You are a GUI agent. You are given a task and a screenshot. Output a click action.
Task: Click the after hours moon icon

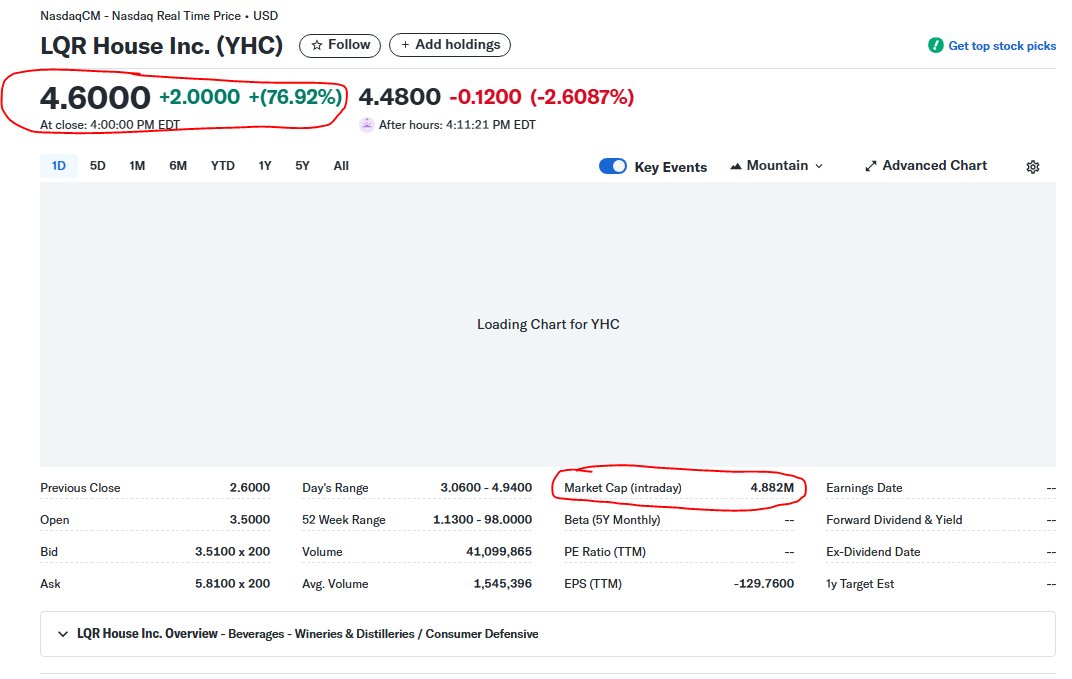[x=367, y=124]
